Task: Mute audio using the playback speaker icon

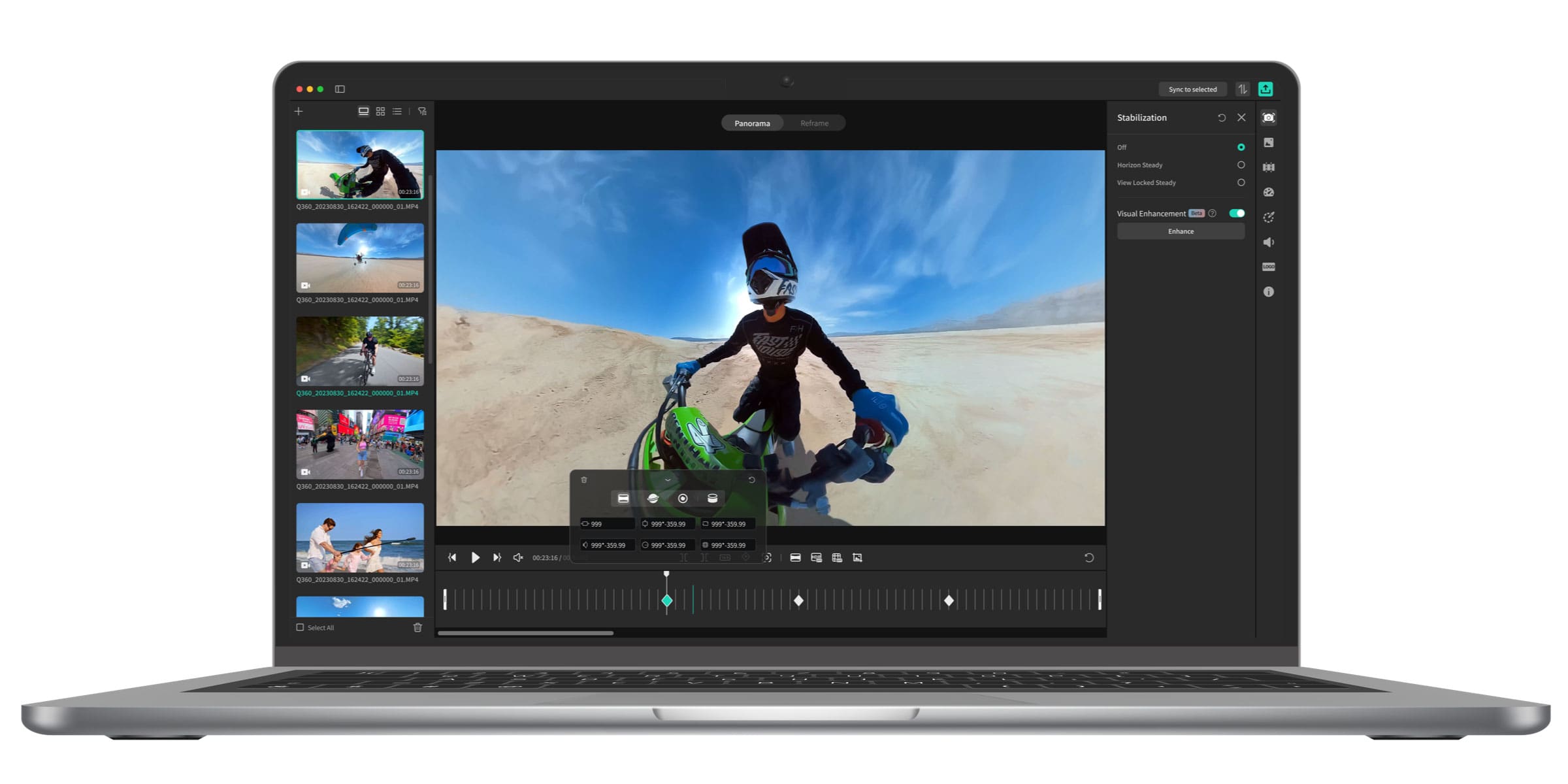Action: pyautogui.click(x=518, y=557)
